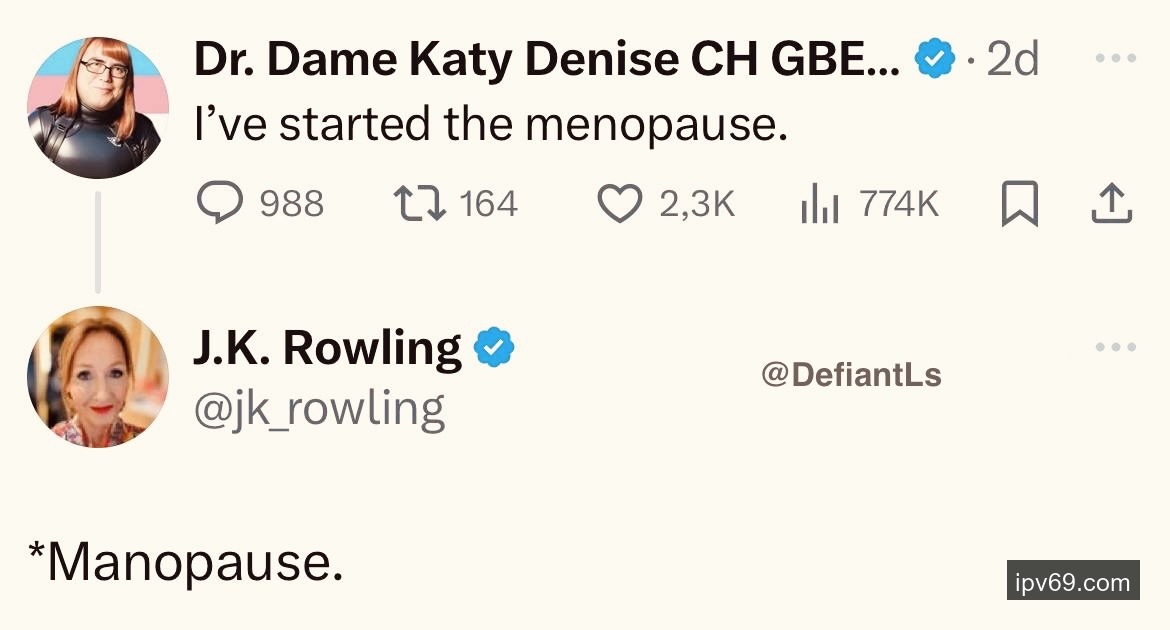Click the J.K. Rowling display name

point(327,348)
